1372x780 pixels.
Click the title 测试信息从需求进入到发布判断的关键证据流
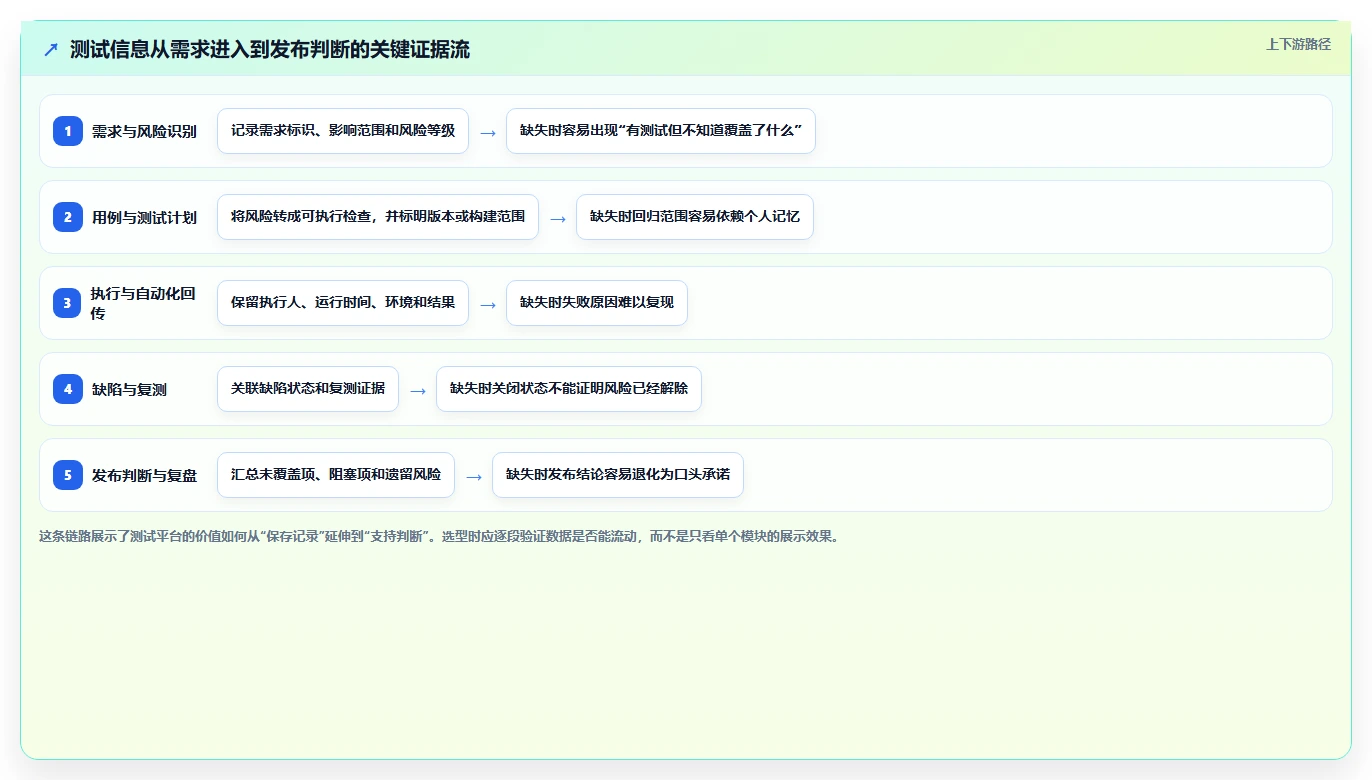point(270,49)
